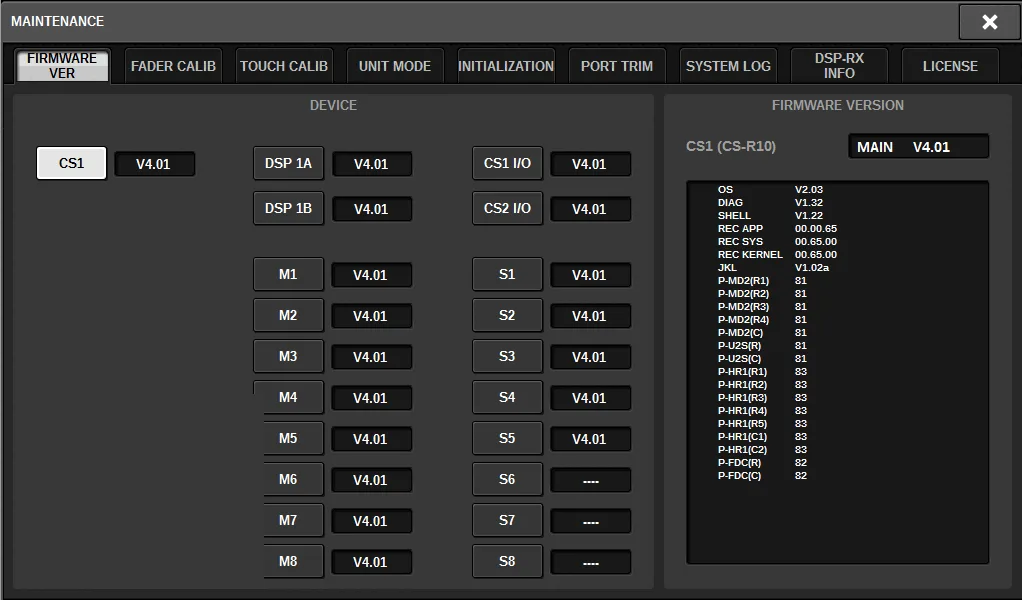This screenshot has height=600, width=1022.
Task: Choose the M1 device button
Action: click(288, 274)
